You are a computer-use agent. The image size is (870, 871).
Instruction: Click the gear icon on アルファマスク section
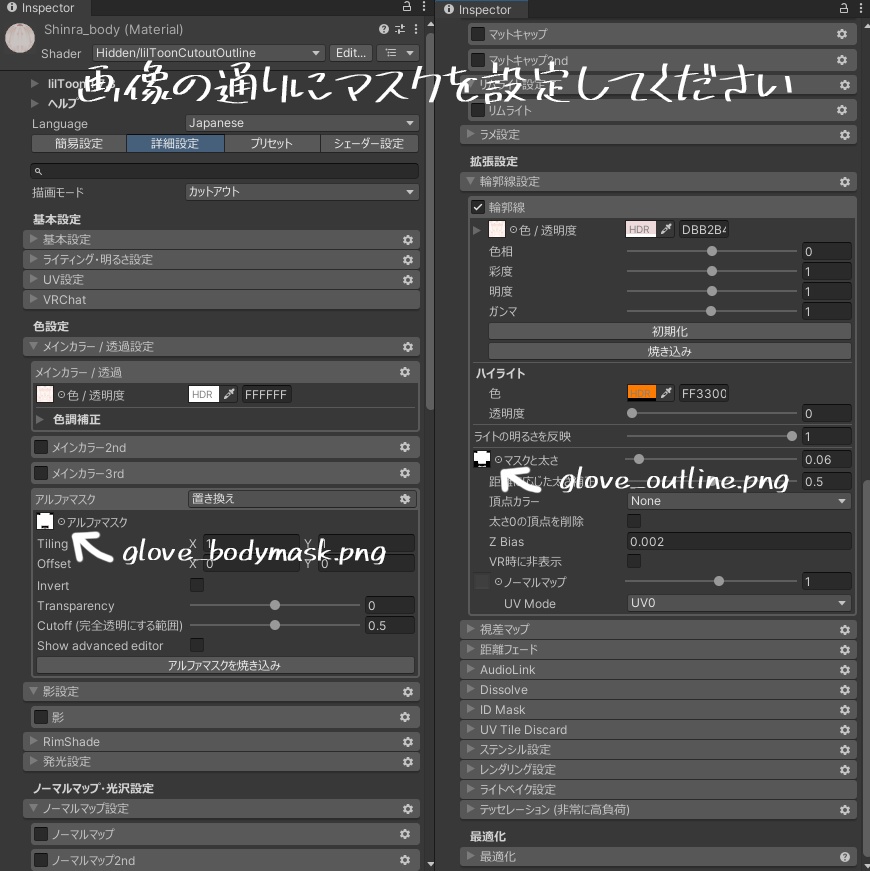coord(405,498)
